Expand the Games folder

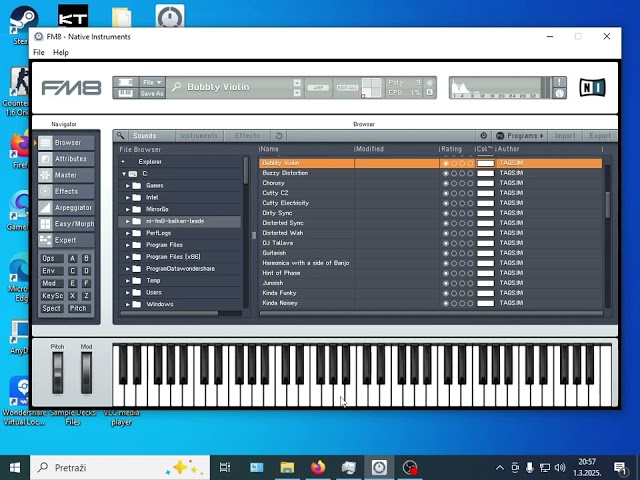[x=128, y=186]
